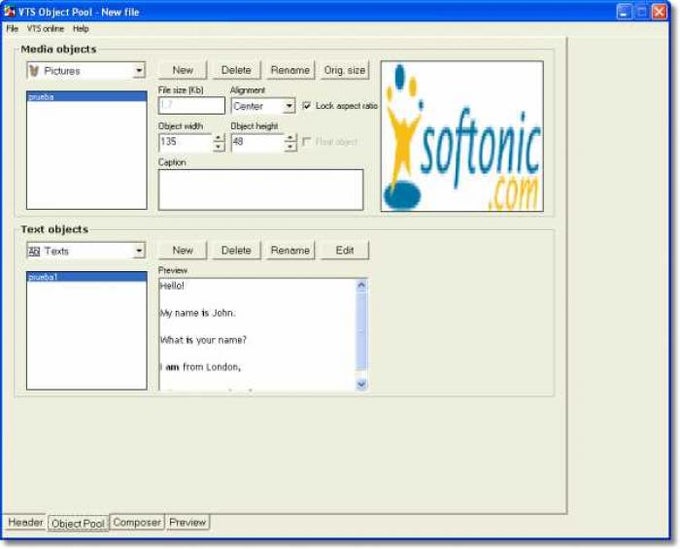
Task: Switch to the Composer tab
Action: pos(137,522)
